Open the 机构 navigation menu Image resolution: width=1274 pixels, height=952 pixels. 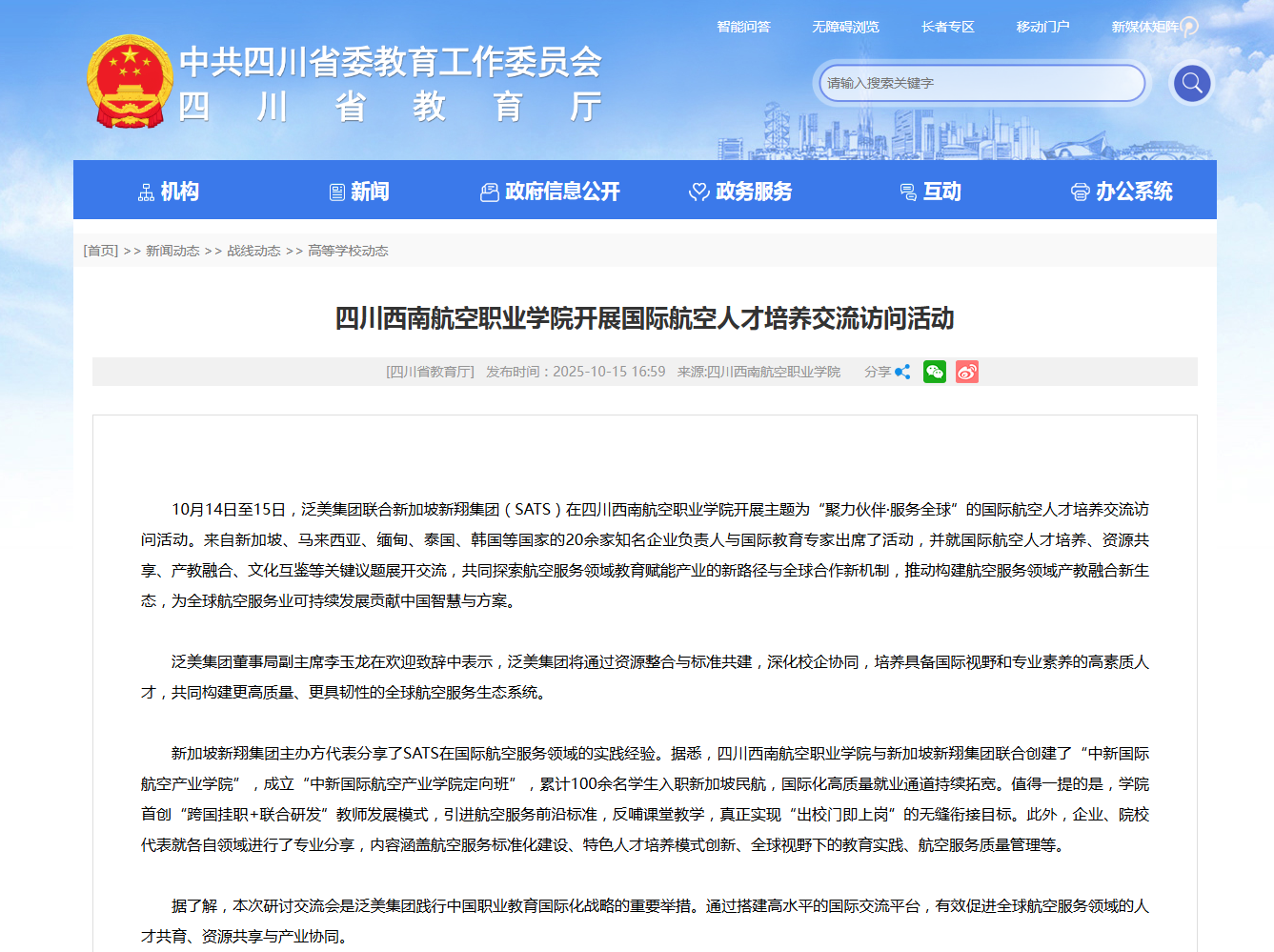169,192
